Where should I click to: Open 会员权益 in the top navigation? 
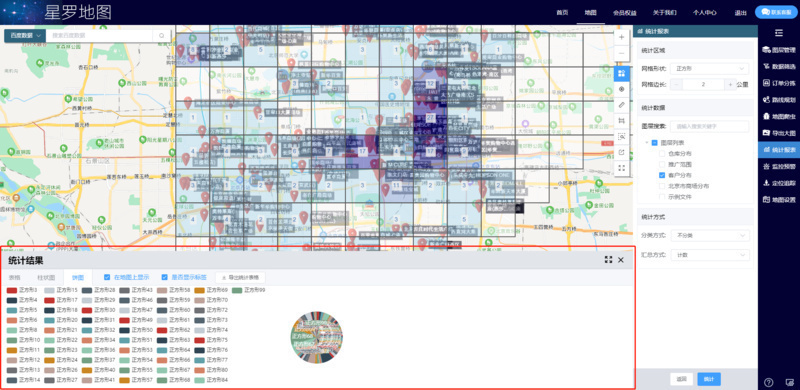[624, 12]
